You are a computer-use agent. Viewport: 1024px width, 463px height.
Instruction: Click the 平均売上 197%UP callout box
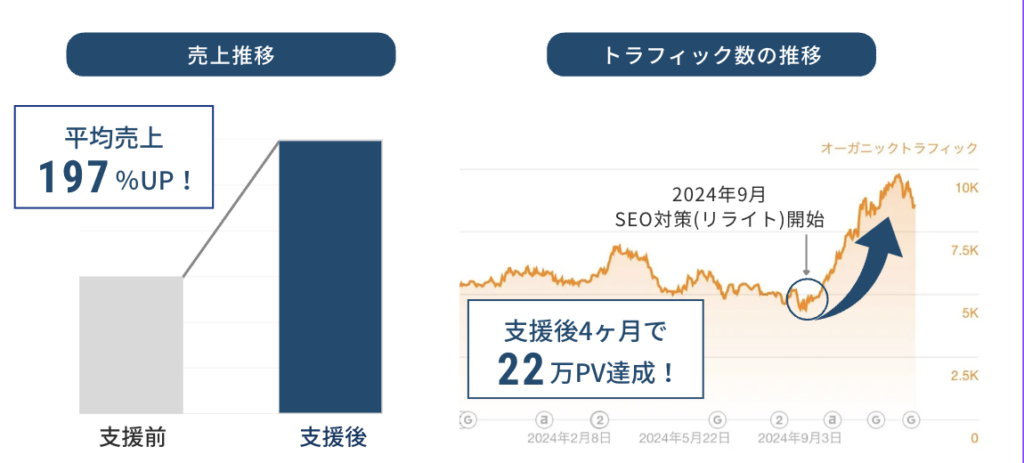click(x=113, y=156)
